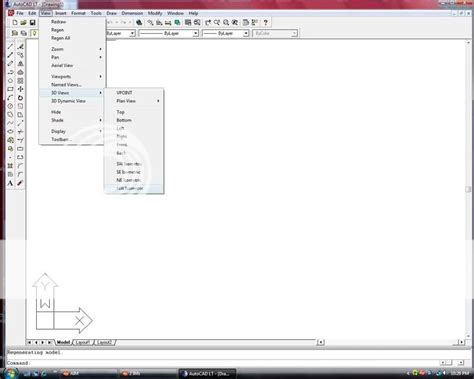Expand the Shade submenu

point(72,120)
